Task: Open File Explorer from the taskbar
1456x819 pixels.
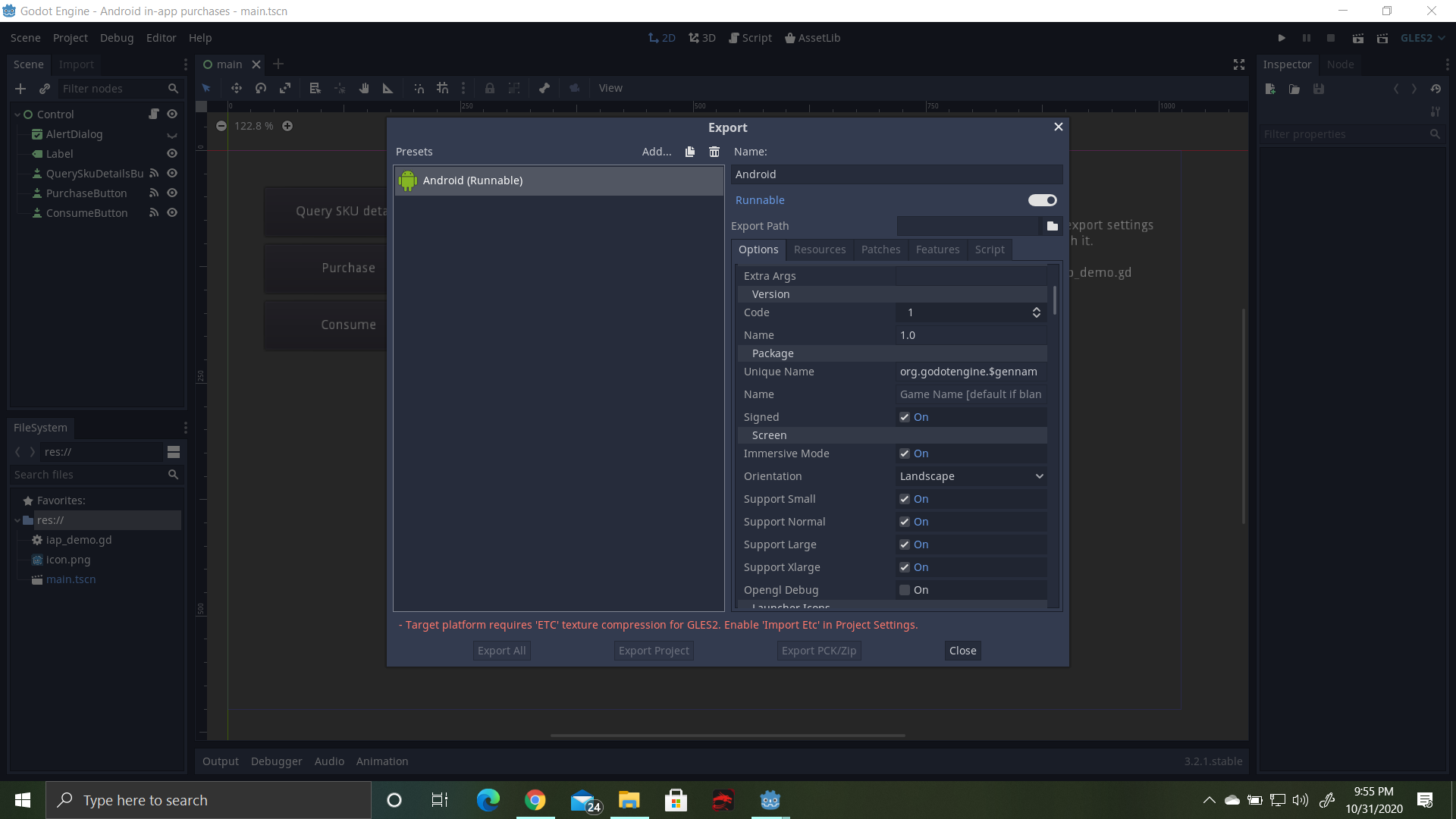Action: coord(629,800)
